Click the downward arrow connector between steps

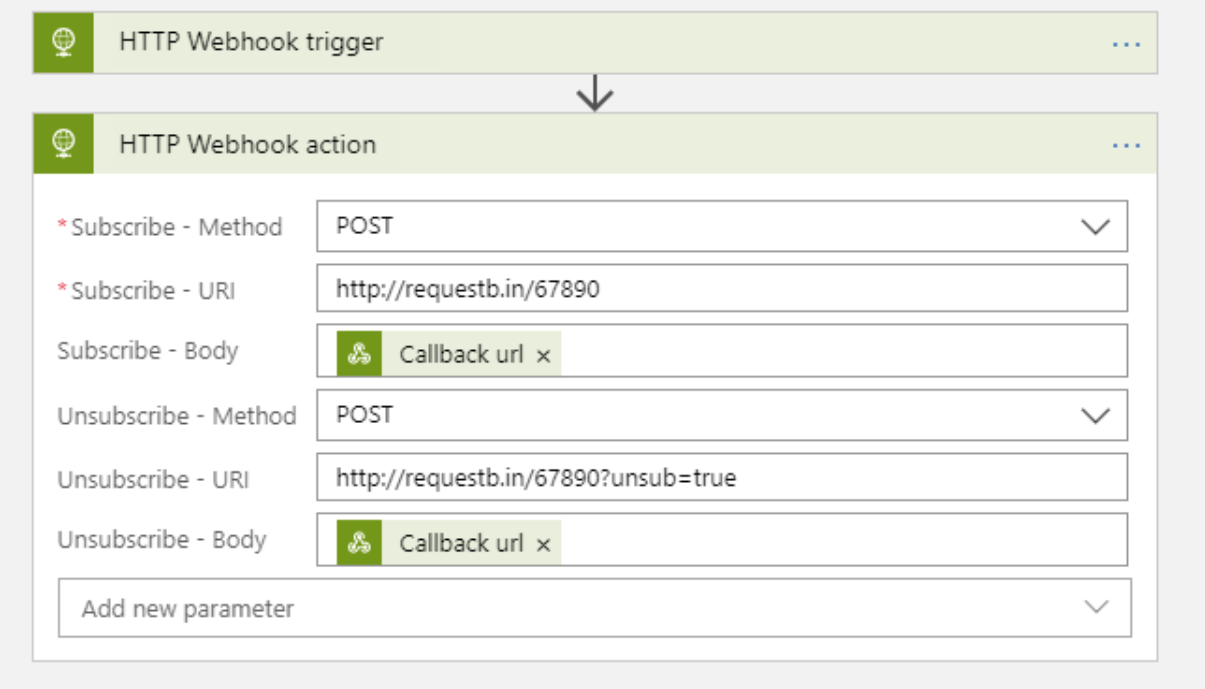pyautogui.click(x=597, y=95)
